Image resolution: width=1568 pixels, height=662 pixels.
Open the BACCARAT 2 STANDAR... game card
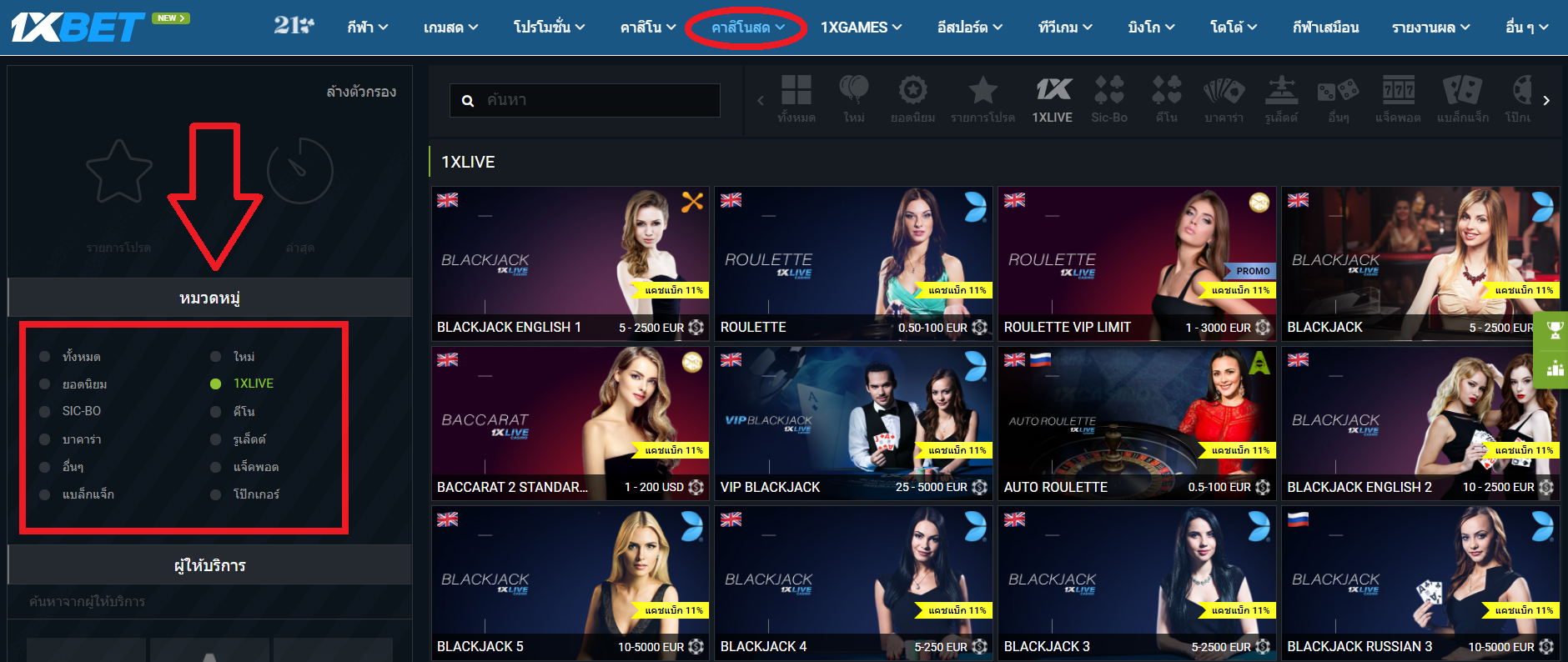click(x=570, y=423)
